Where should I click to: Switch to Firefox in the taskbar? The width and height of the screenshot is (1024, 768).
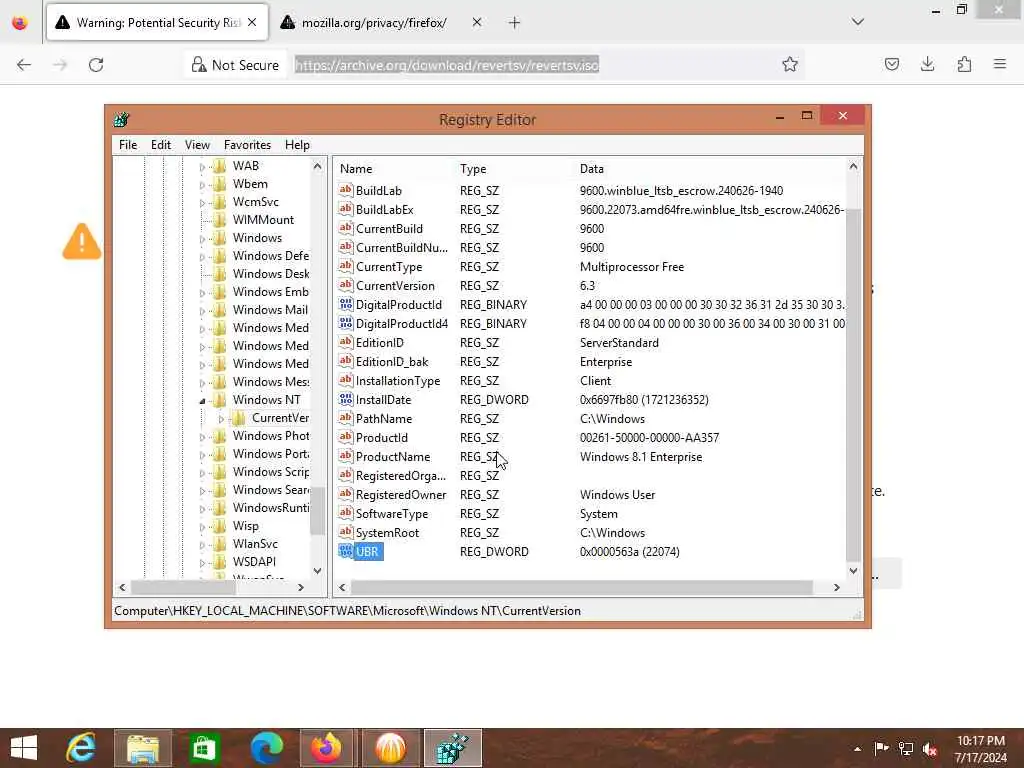[327, 748]
